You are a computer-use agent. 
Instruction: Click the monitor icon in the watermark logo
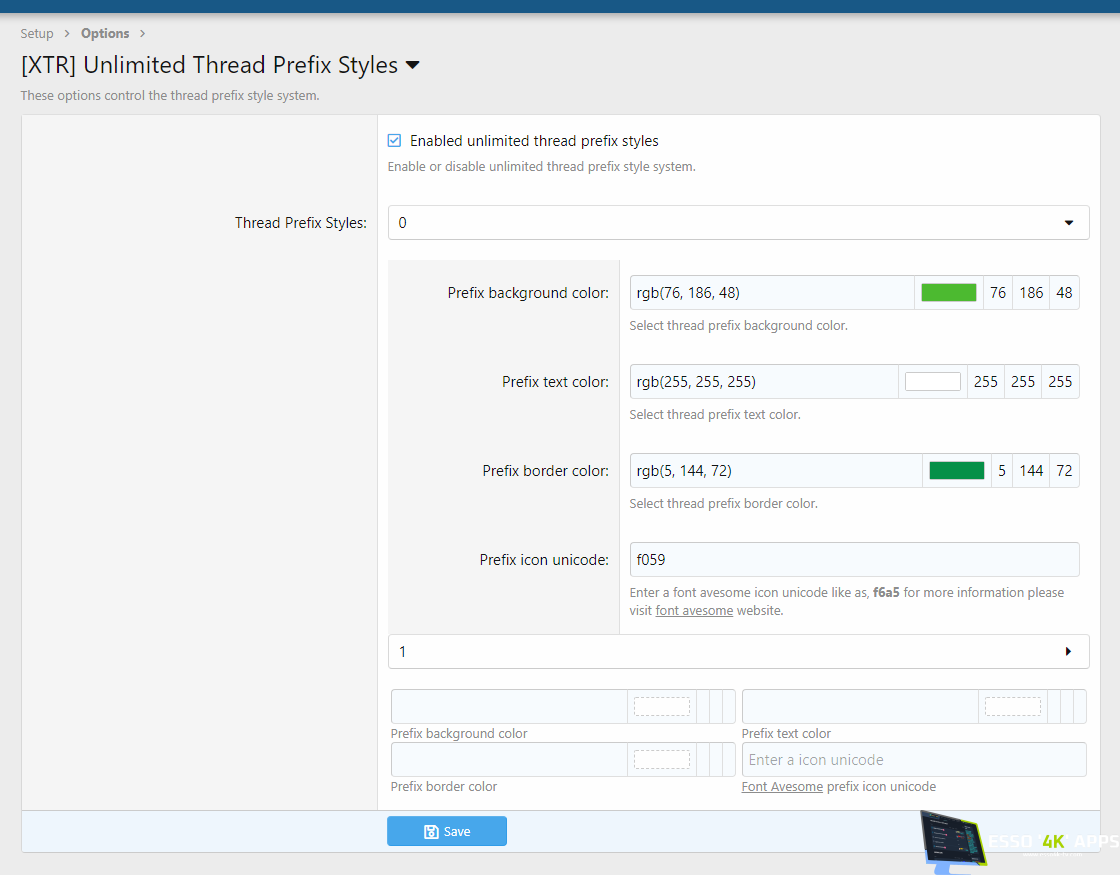(951, 838)
